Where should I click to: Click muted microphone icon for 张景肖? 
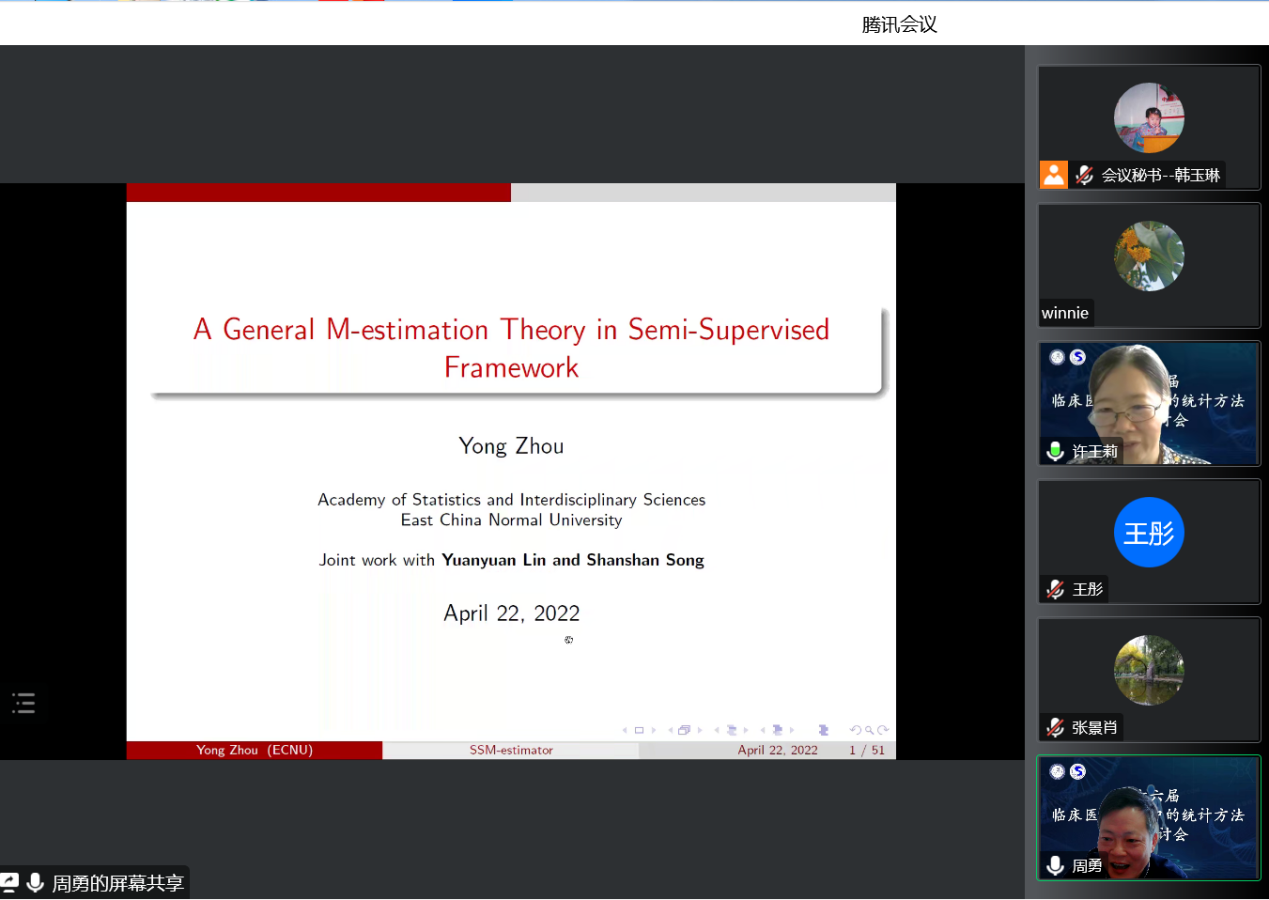click(x=1055, y=727)
